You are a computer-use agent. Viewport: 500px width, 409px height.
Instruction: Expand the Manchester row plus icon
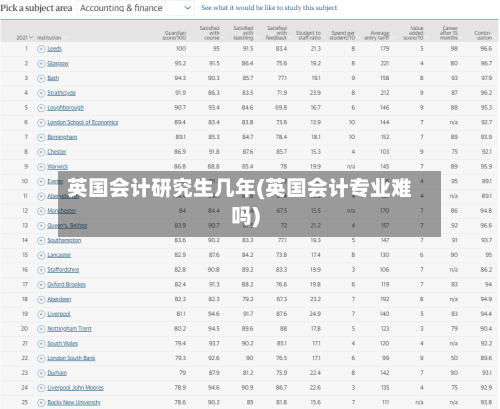point(41,211)
